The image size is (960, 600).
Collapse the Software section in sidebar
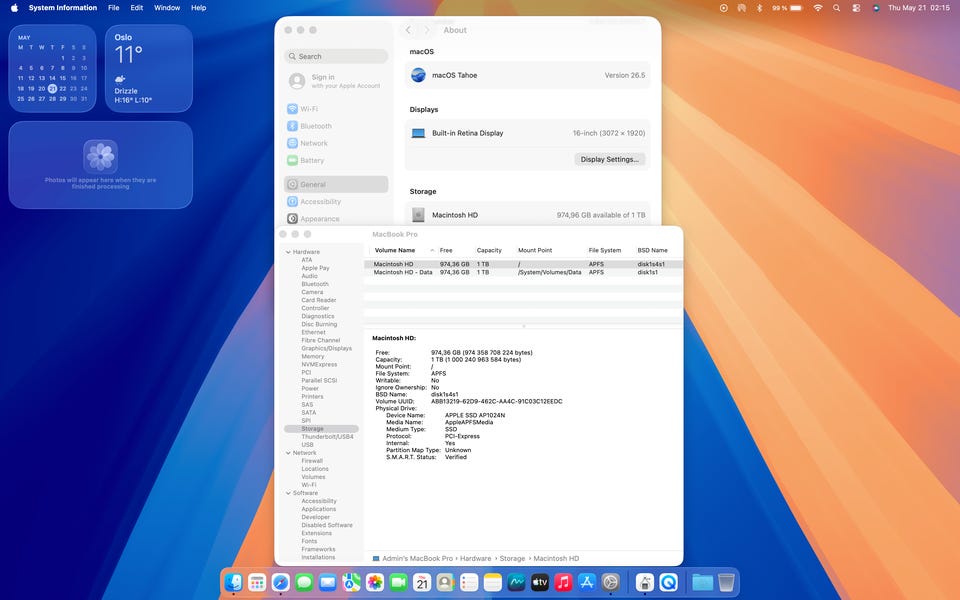click(x=288, y=493)
